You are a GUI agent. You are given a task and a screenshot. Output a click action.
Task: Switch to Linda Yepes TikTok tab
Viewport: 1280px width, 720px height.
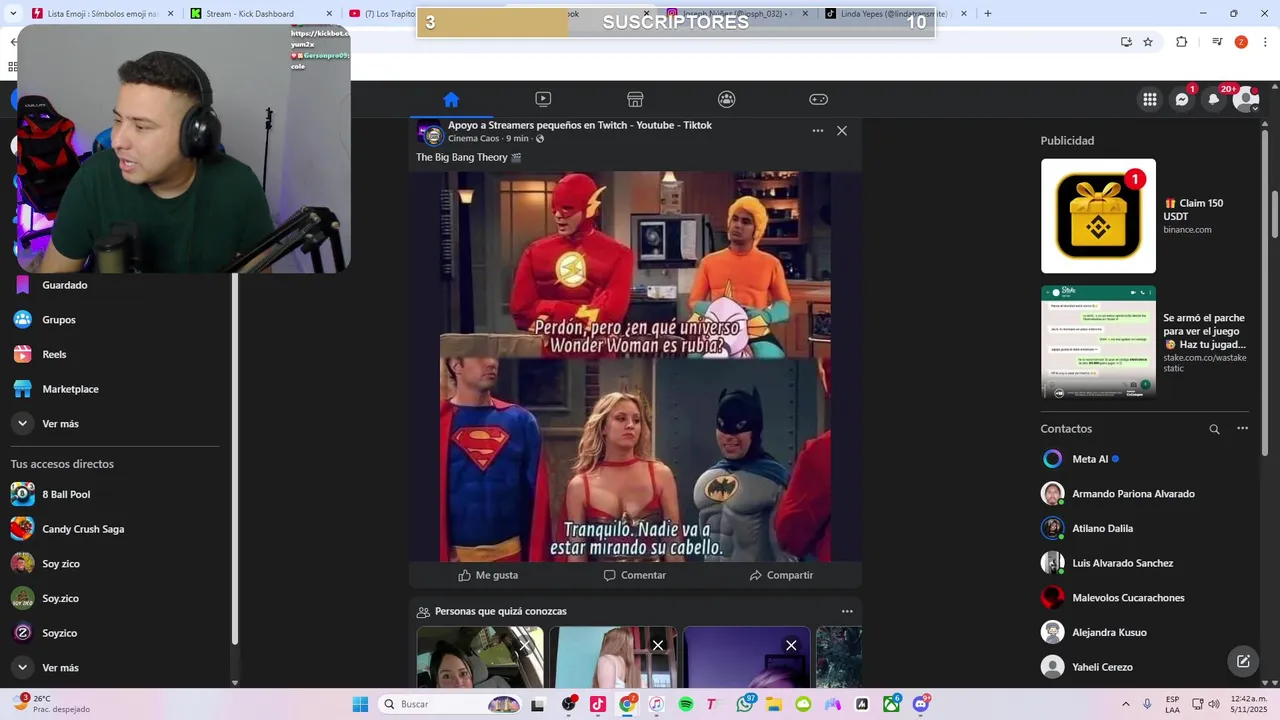click(x=894, y=13)
